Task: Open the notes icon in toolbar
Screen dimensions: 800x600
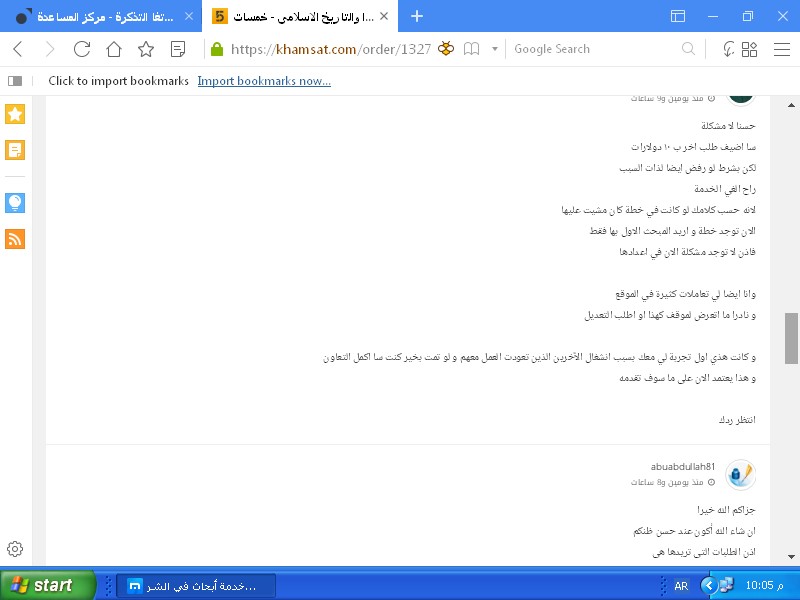Action: [178, 49]
